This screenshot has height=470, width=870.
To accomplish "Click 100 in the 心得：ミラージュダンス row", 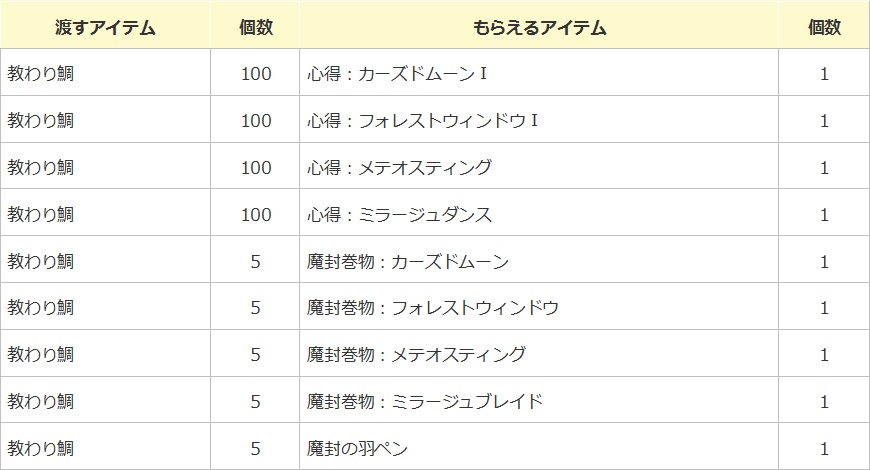I will (x=256, y=215).
